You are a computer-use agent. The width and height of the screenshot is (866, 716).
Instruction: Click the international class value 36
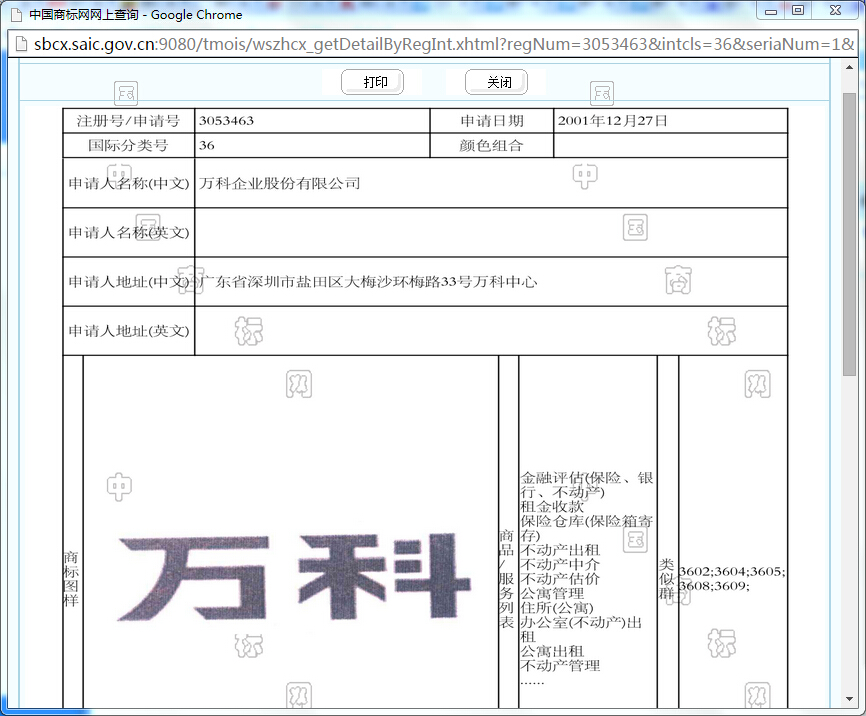pyautogui.click(x=207, y=145)
